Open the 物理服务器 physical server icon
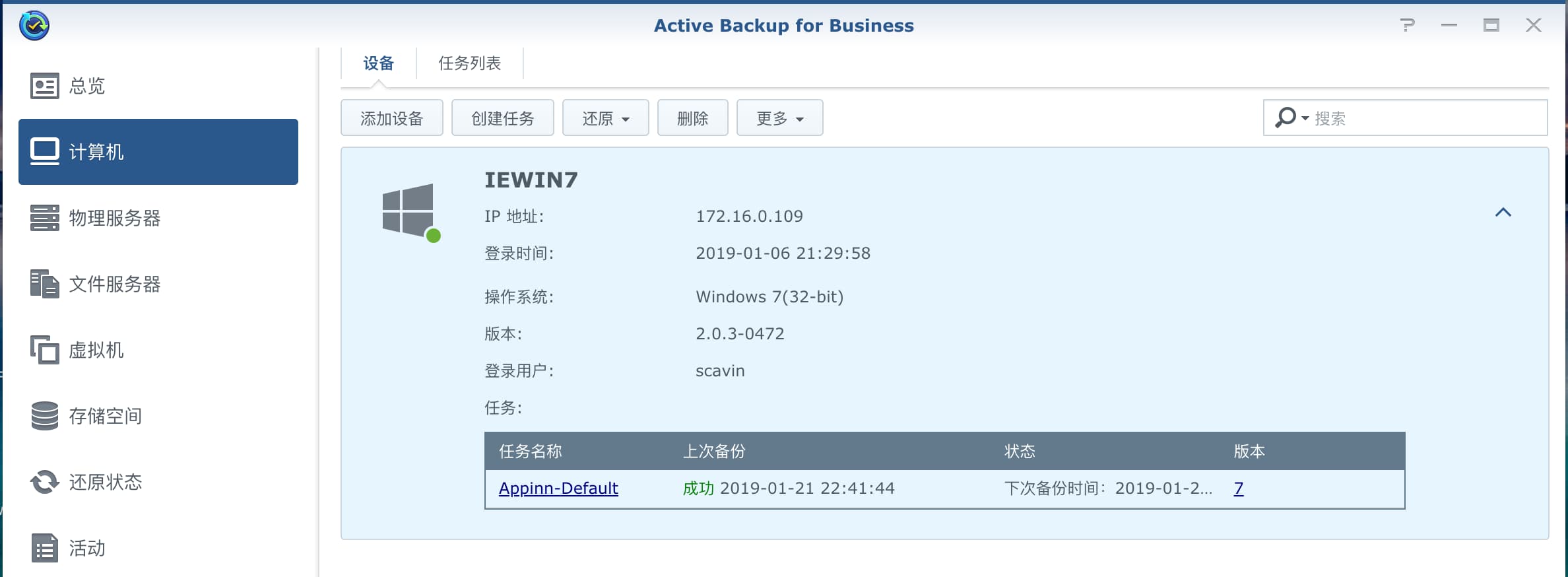This screenshot has width=1568, height=577. 44,218
